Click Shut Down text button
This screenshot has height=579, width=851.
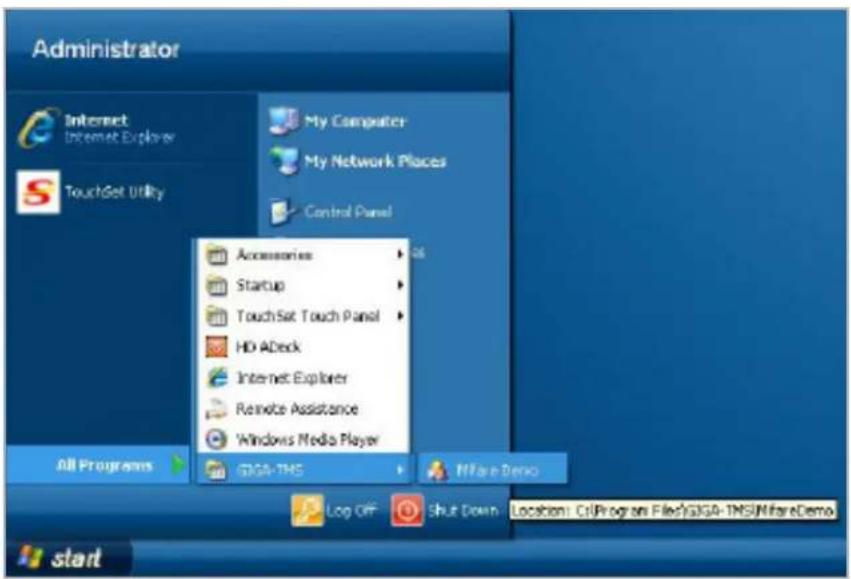[x=463, y=511]
